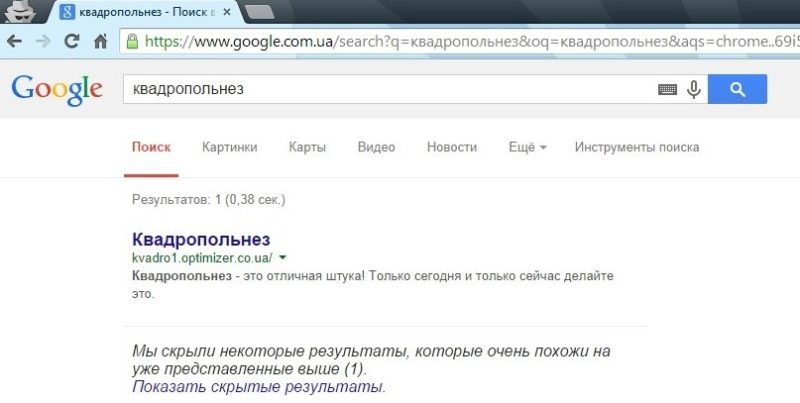The width and height of the screenshot is (800, 403).
Task: Reload the page with refresh icon
Action: pyautogui.click(x=72, y=41)
